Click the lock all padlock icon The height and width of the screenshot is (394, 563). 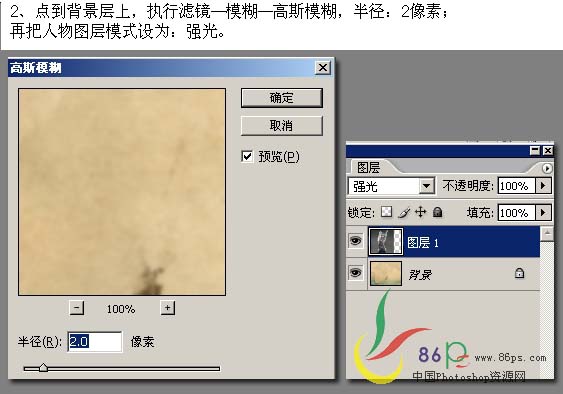pyautogui.click(x=437, y=212)
